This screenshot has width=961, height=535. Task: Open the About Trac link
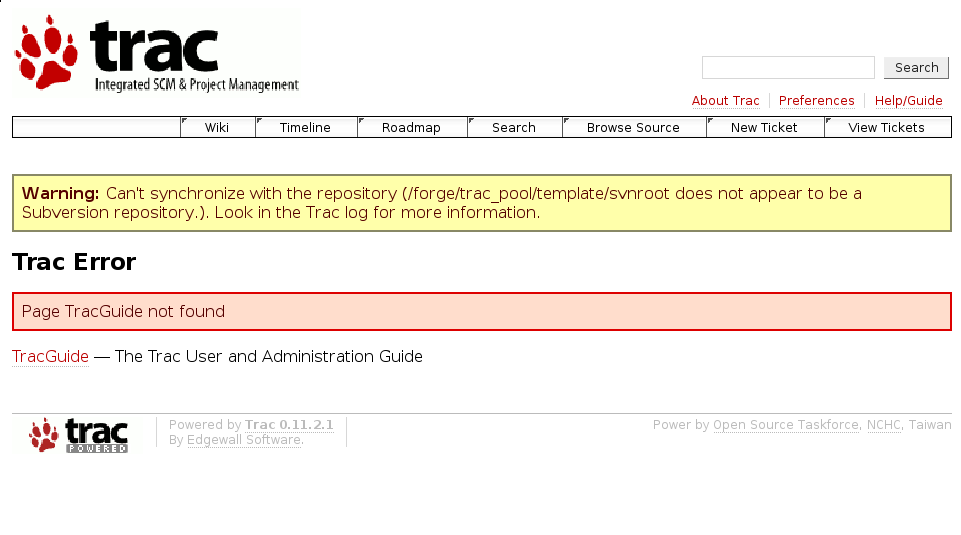point(725,101)
